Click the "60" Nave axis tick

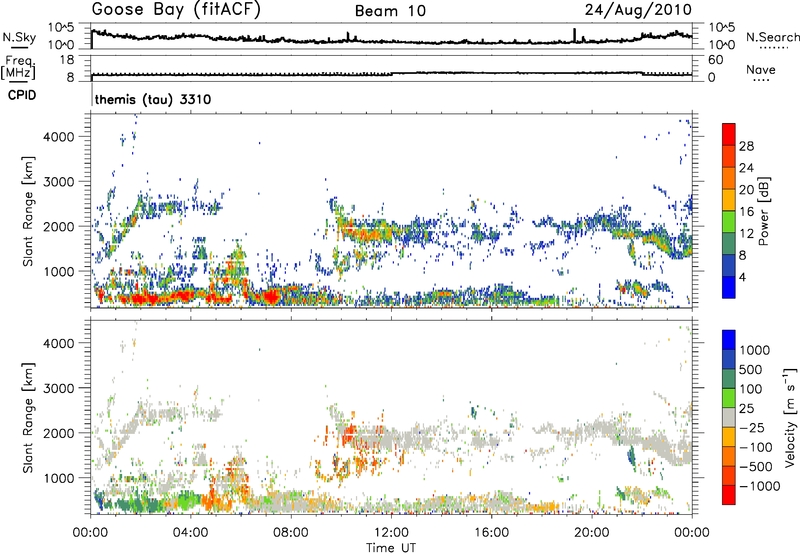[715, 60]
